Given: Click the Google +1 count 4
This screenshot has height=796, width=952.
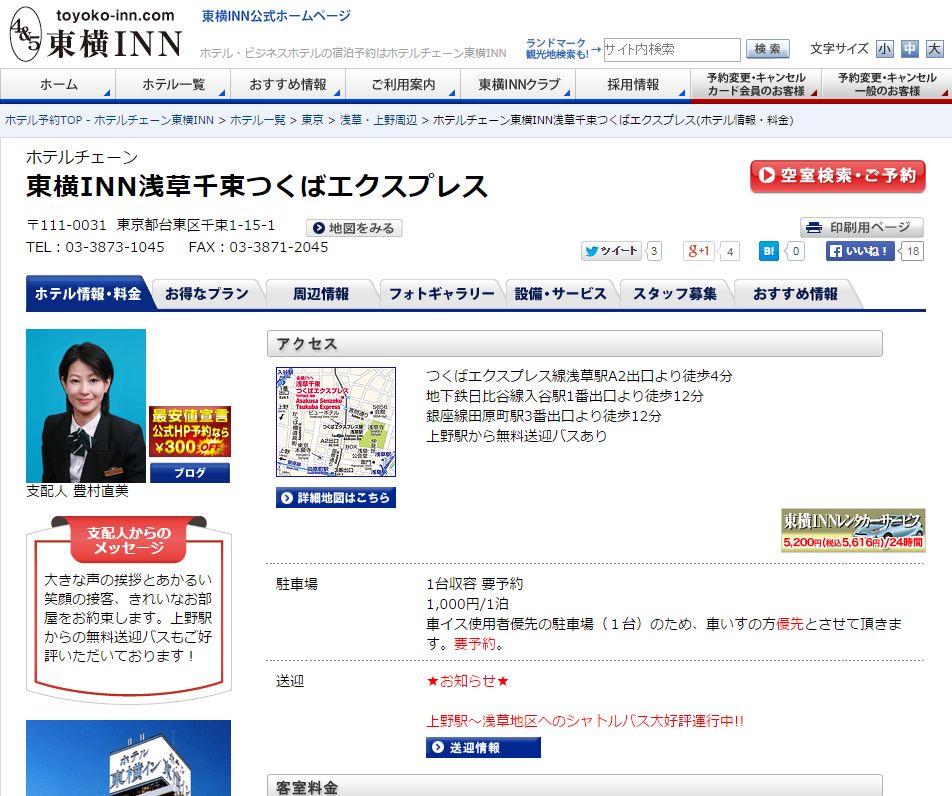Looking at the screenshot, I should point(730,251).
